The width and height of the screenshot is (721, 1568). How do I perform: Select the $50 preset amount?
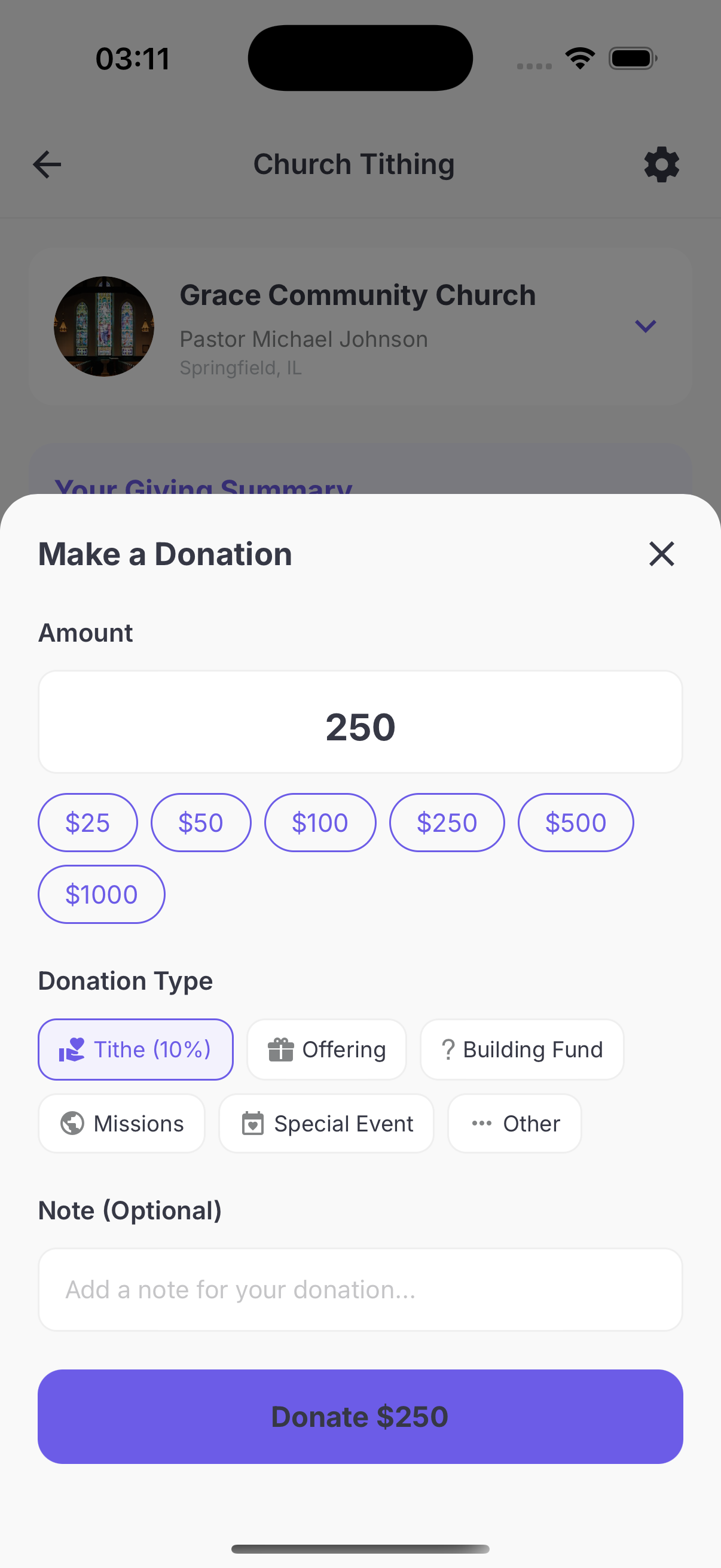[x=201, y=822]
